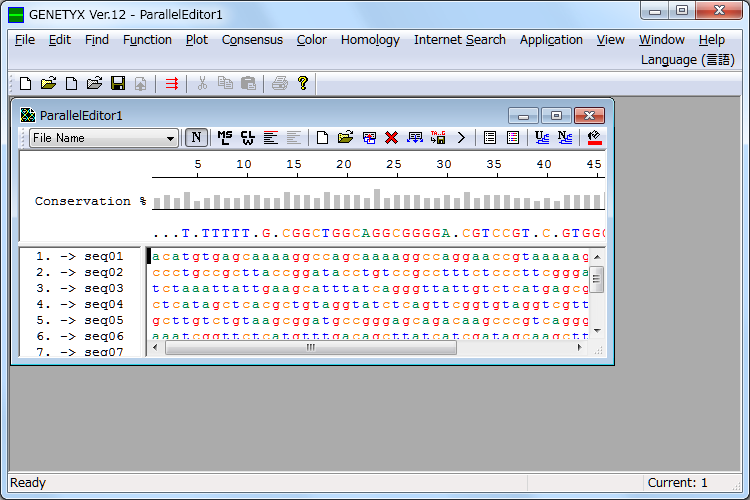This screenshot has width=750, height=500.
Task: Click the horizontal scrollbar right arrow
Action: coord(580,347)
